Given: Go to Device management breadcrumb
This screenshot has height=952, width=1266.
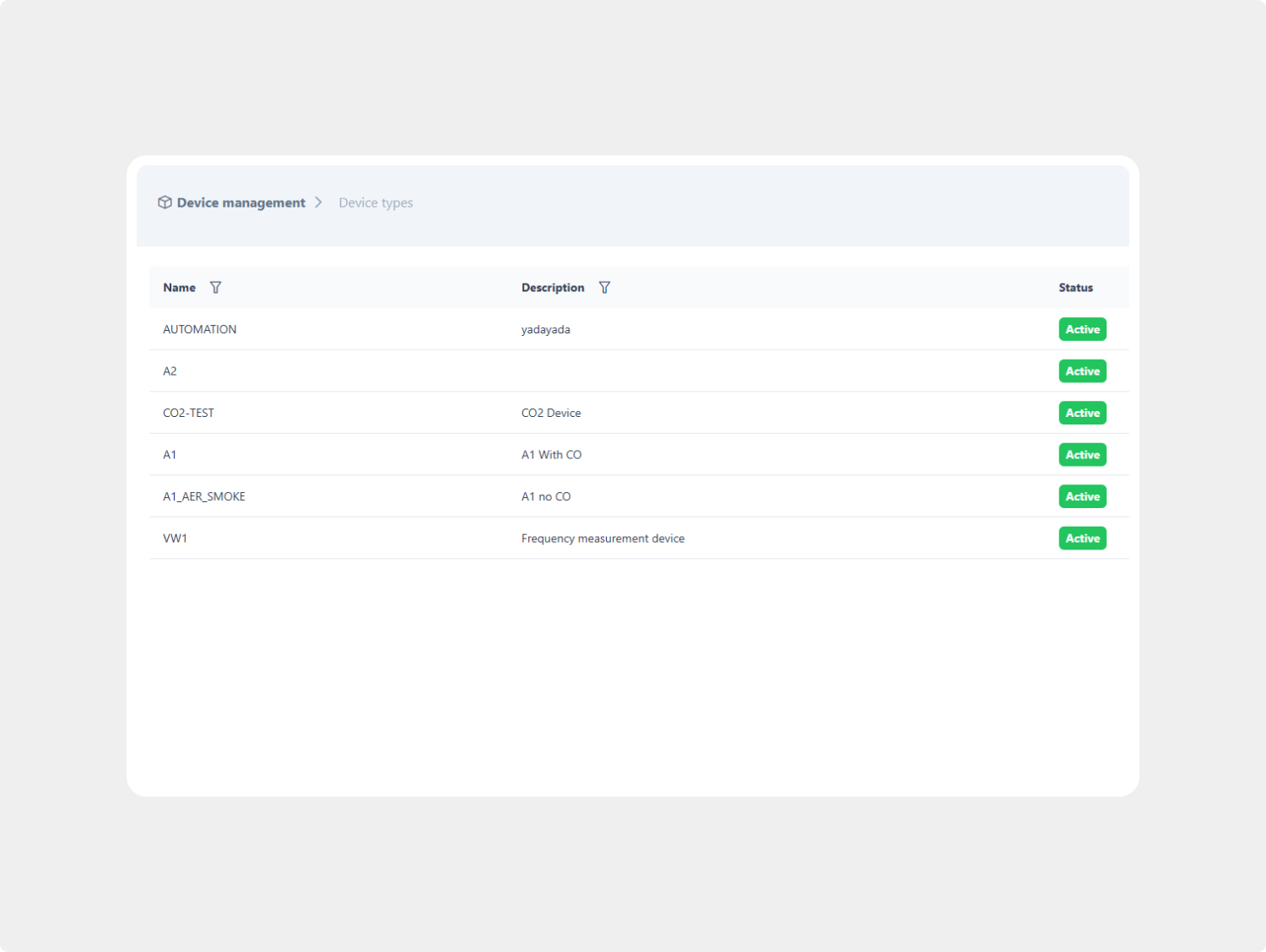Looking at the screenshot, I should tap(241, 203).
